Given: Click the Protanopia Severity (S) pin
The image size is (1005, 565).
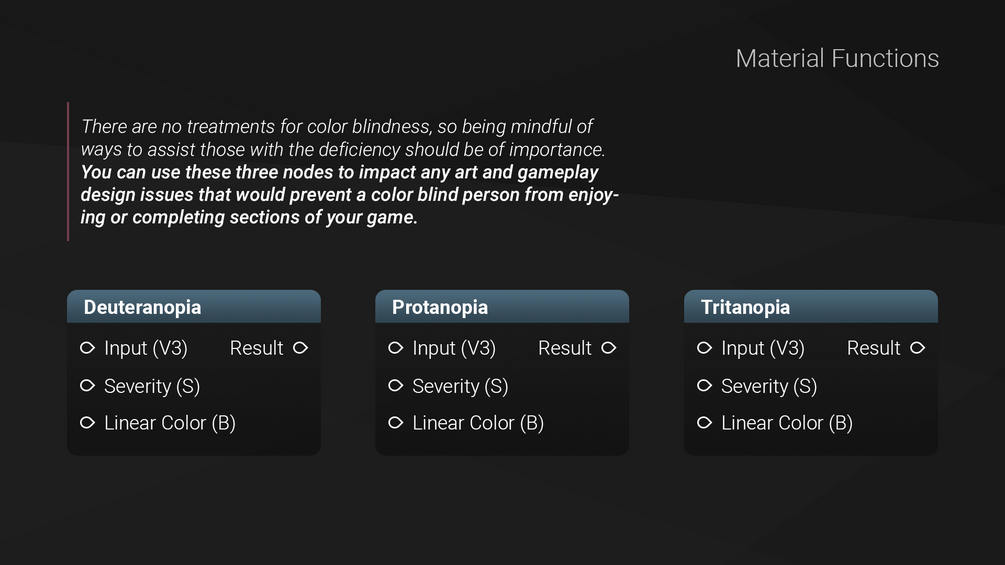Looking at the screenshot, I should click(x=395, y=386).
